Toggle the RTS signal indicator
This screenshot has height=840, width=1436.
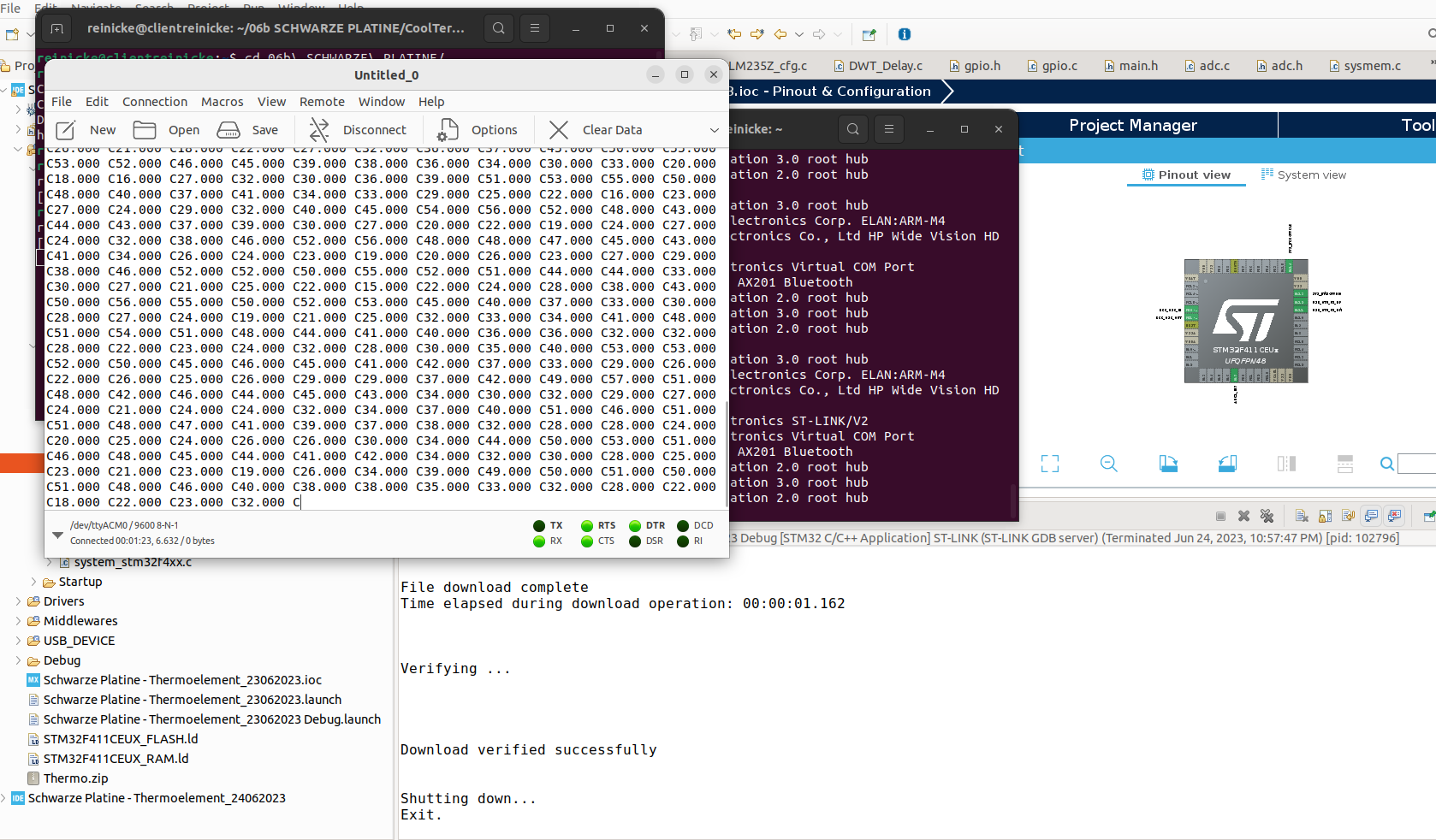(587, 526)
